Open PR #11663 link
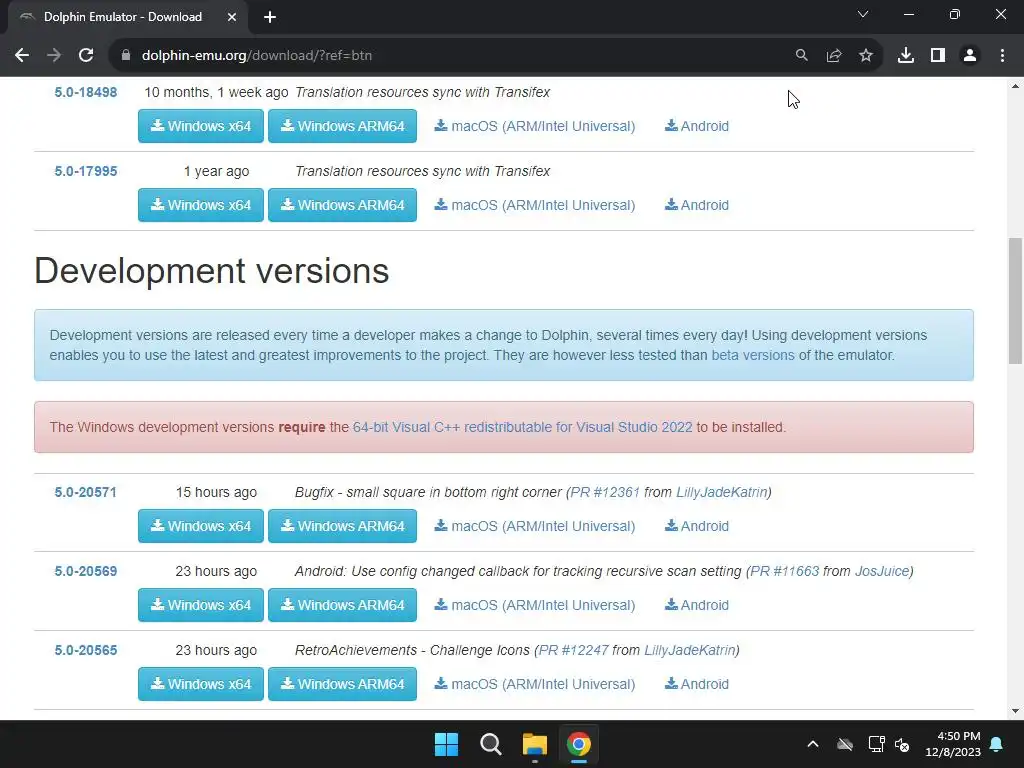Screen dimensions: 1024x768 coord(784,571)
